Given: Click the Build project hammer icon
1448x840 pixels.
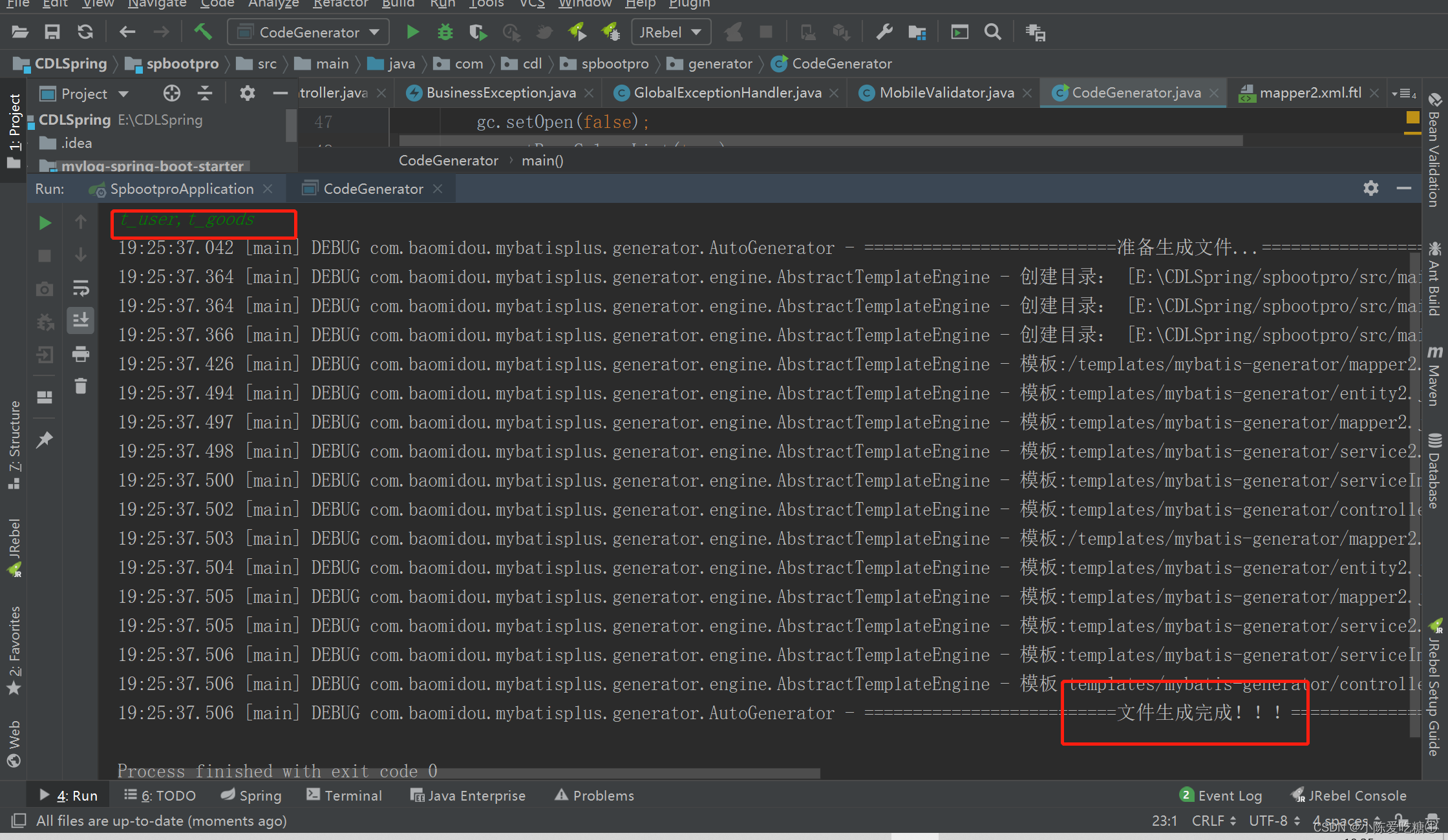Looking at the screenshot, I should pyautogui.click(x=203, y=32).
